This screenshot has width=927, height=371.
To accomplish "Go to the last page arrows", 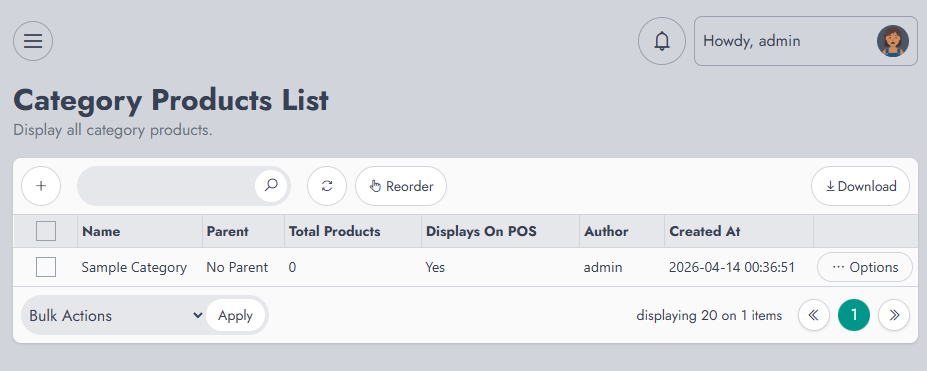I will tap(894, 315).
